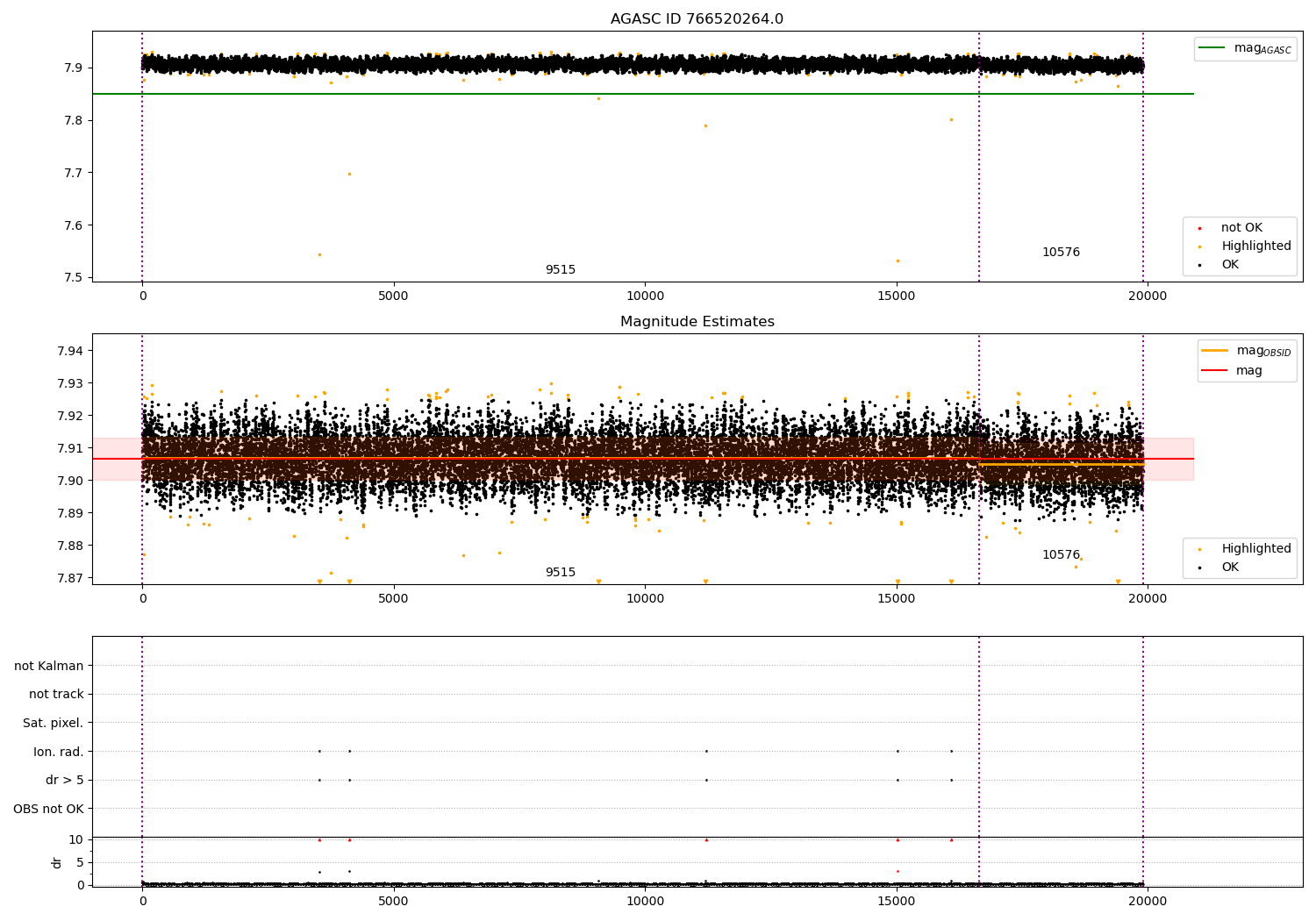Click the 'Ion. rad.' y-axis label
Screen dimensions: 1316x921
coord(58,752)
